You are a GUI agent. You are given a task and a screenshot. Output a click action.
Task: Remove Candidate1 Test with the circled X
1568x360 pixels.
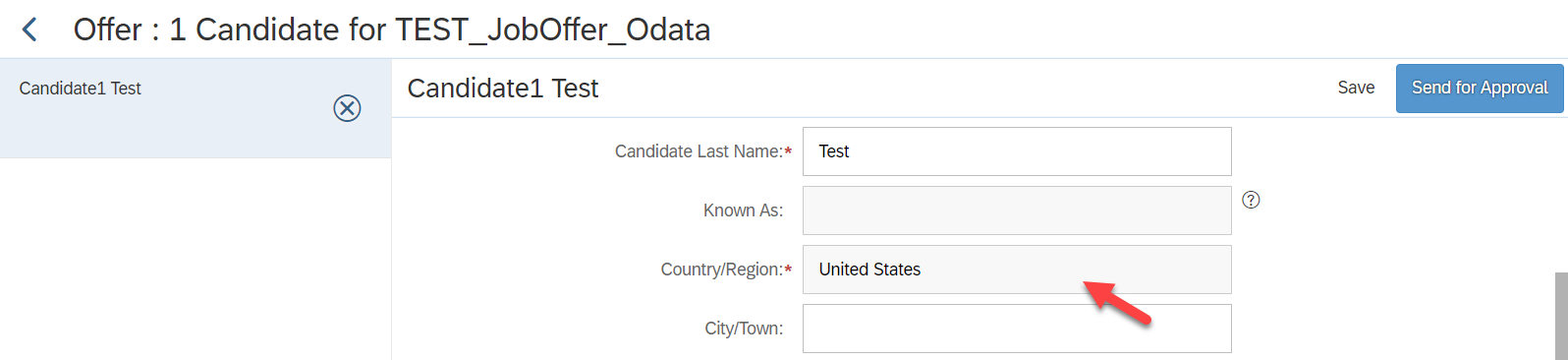click(x=347, y=108)
